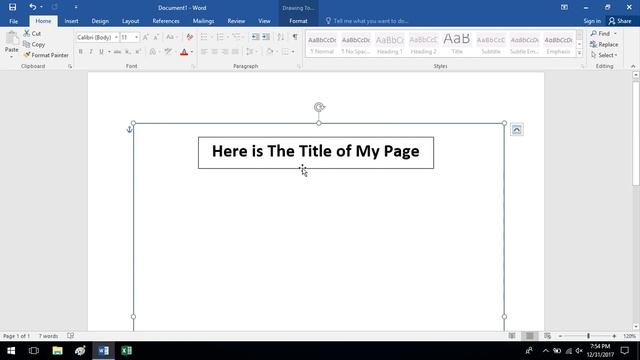Apply the Title style
The image size is (640, 360).
click(x=457, y=44)
